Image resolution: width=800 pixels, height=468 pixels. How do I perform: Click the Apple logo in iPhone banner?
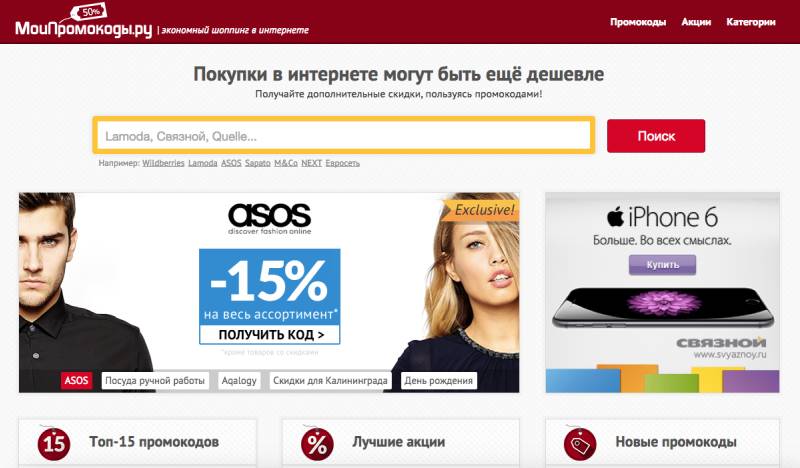pos(615,216)
